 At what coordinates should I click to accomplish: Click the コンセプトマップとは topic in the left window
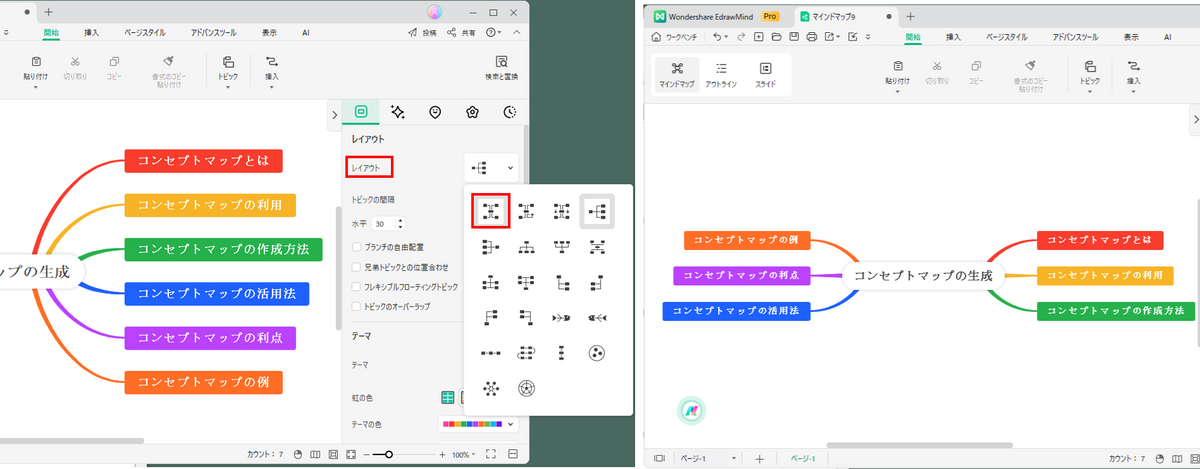tap(203, 160)
